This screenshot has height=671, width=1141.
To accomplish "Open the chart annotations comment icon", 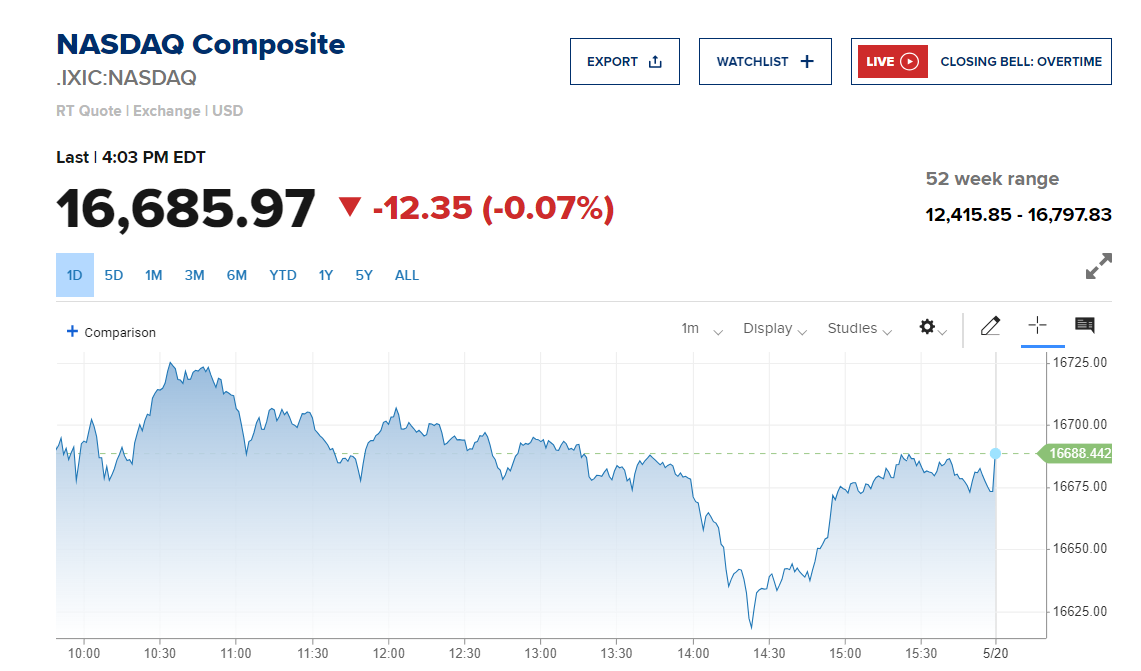I will 1084,325.
